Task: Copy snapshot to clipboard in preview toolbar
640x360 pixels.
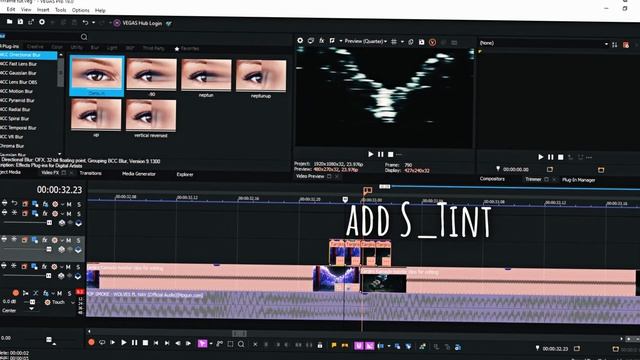Action: (411, 42)
